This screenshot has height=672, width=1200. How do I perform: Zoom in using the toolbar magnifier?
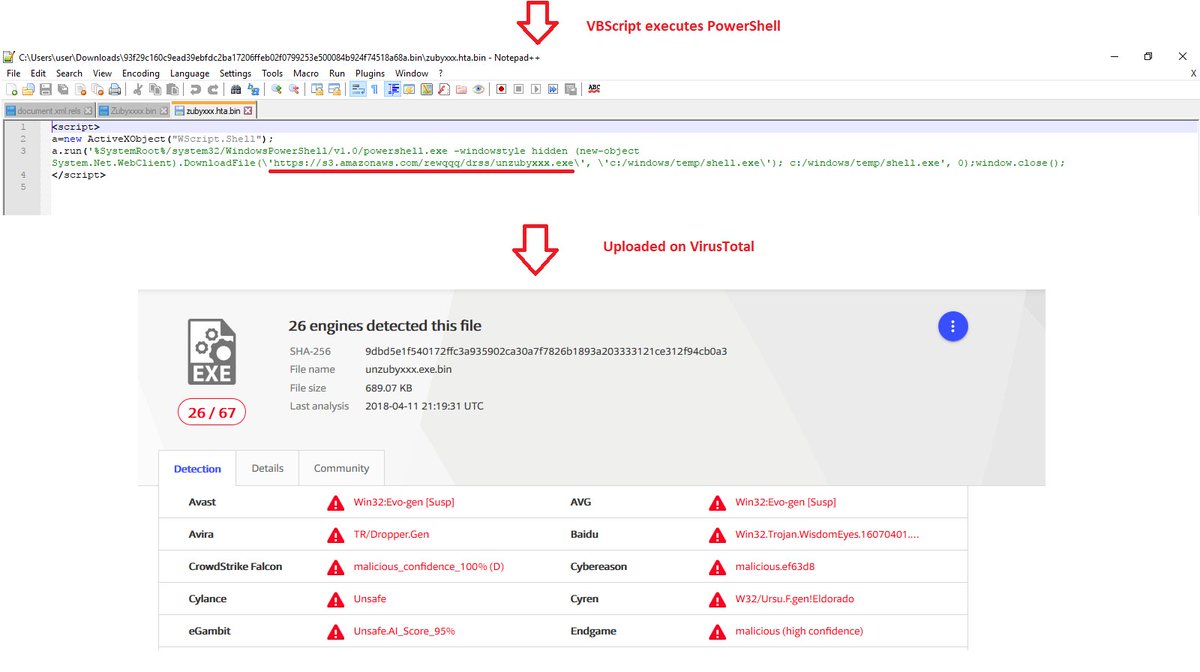(277, 89)
